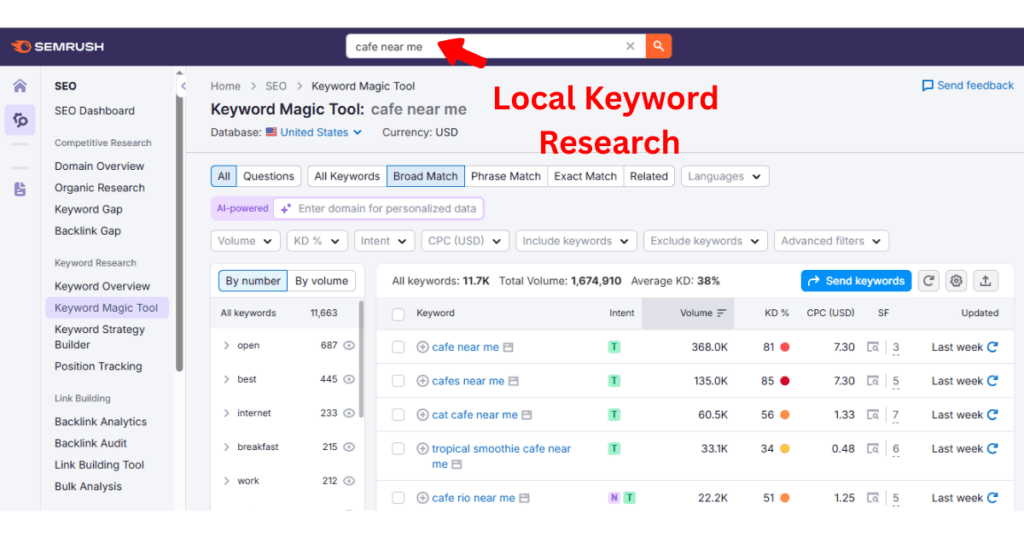Open the Volume filter dropdown

coord(245,241)
